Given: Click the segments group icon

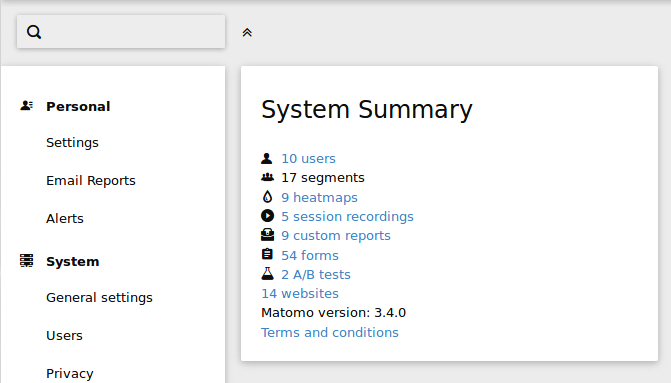Looking at the screenshot, I should pos(267,177).
